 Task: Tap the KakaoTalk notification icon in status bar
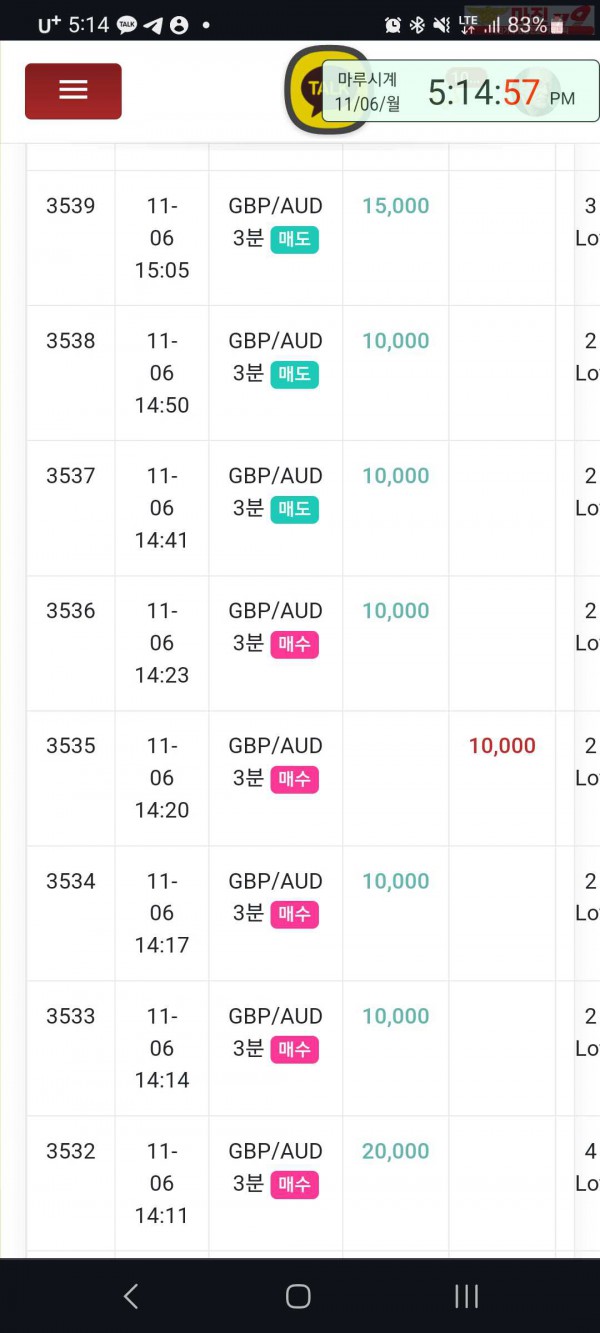[x=127, y=25]
